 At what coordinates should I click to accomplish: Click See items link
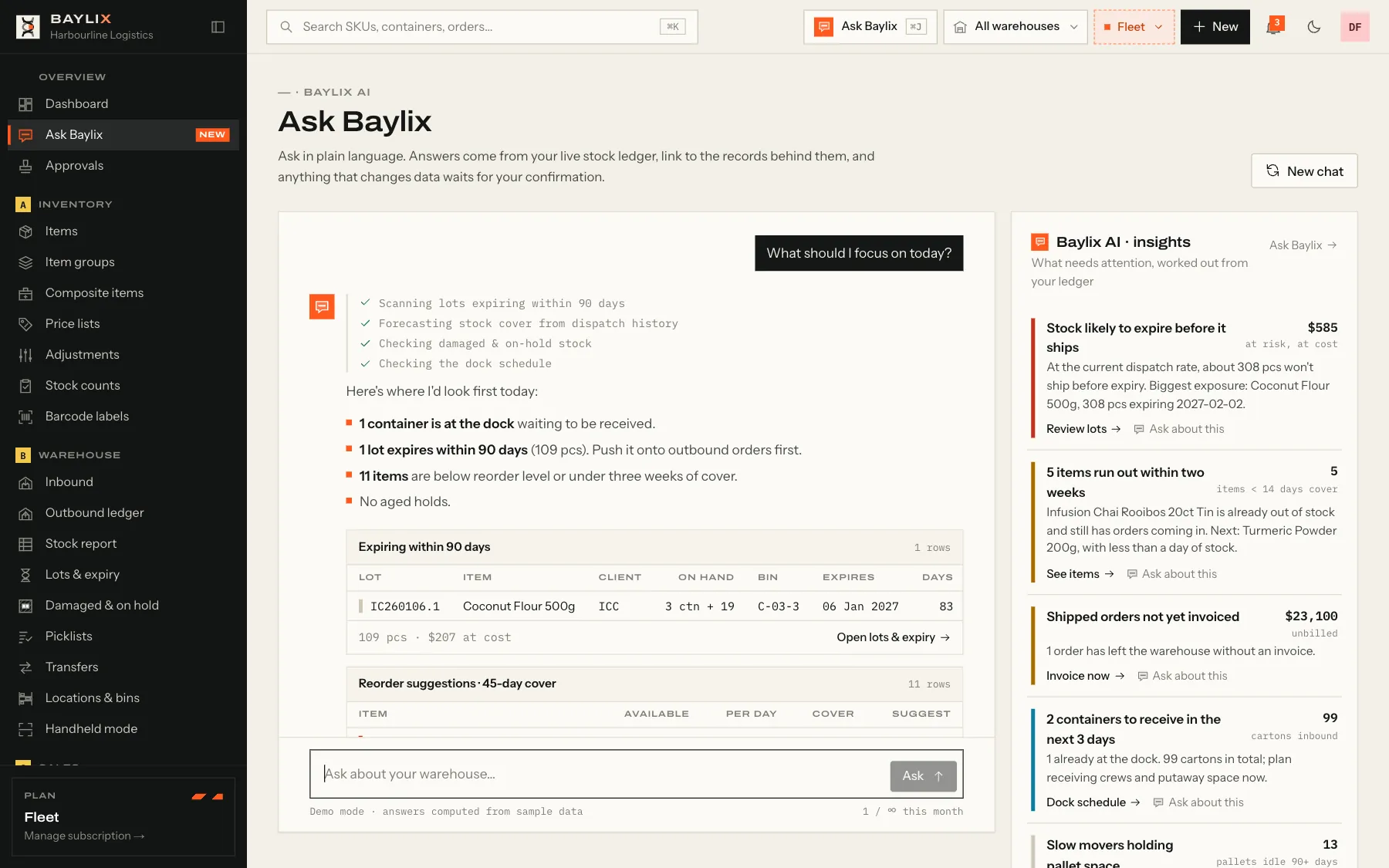tap(1080, 574)
